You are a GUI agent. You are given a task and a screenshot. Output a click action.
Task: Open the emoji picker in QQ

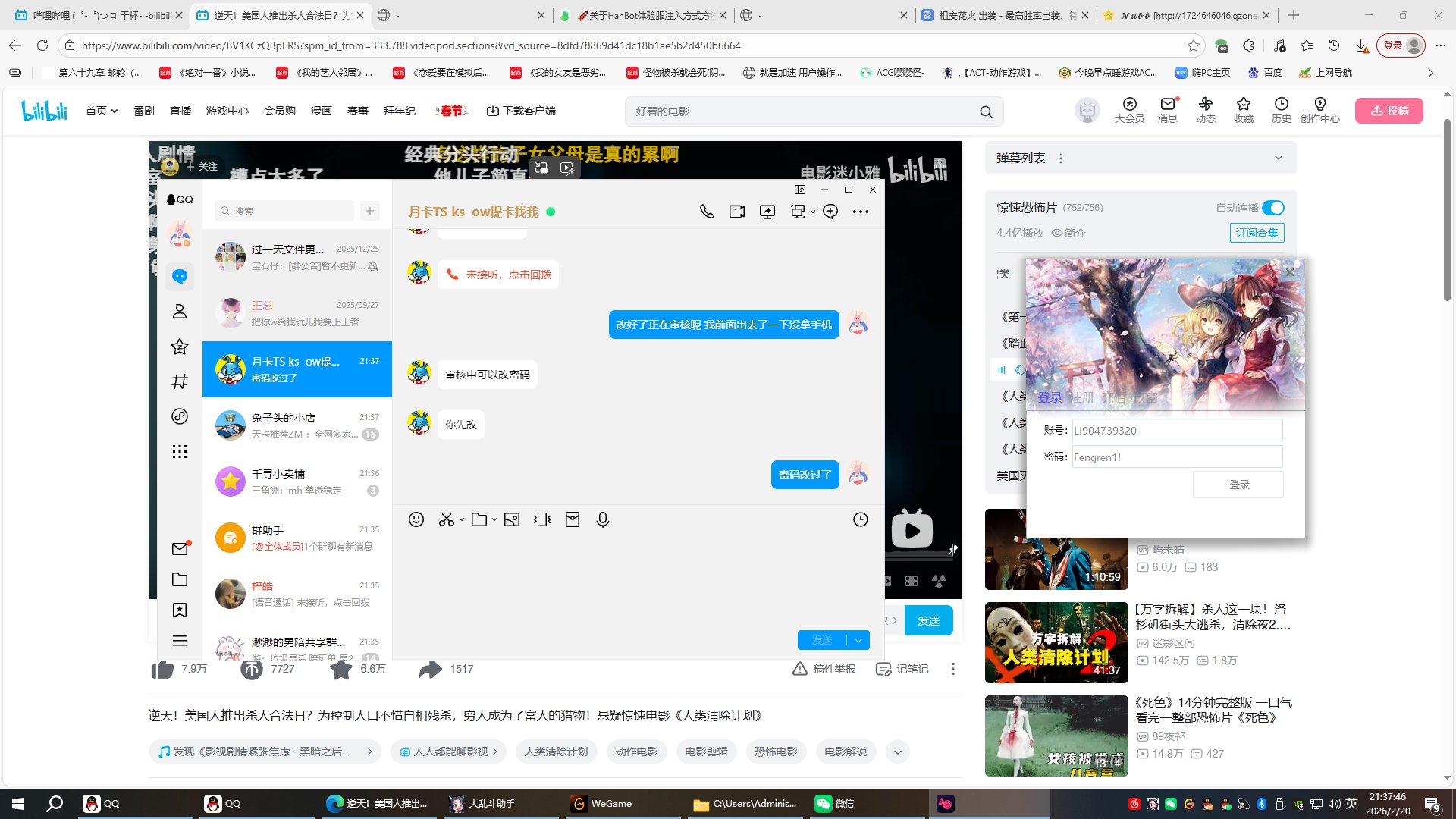click(x=416, y=519)
